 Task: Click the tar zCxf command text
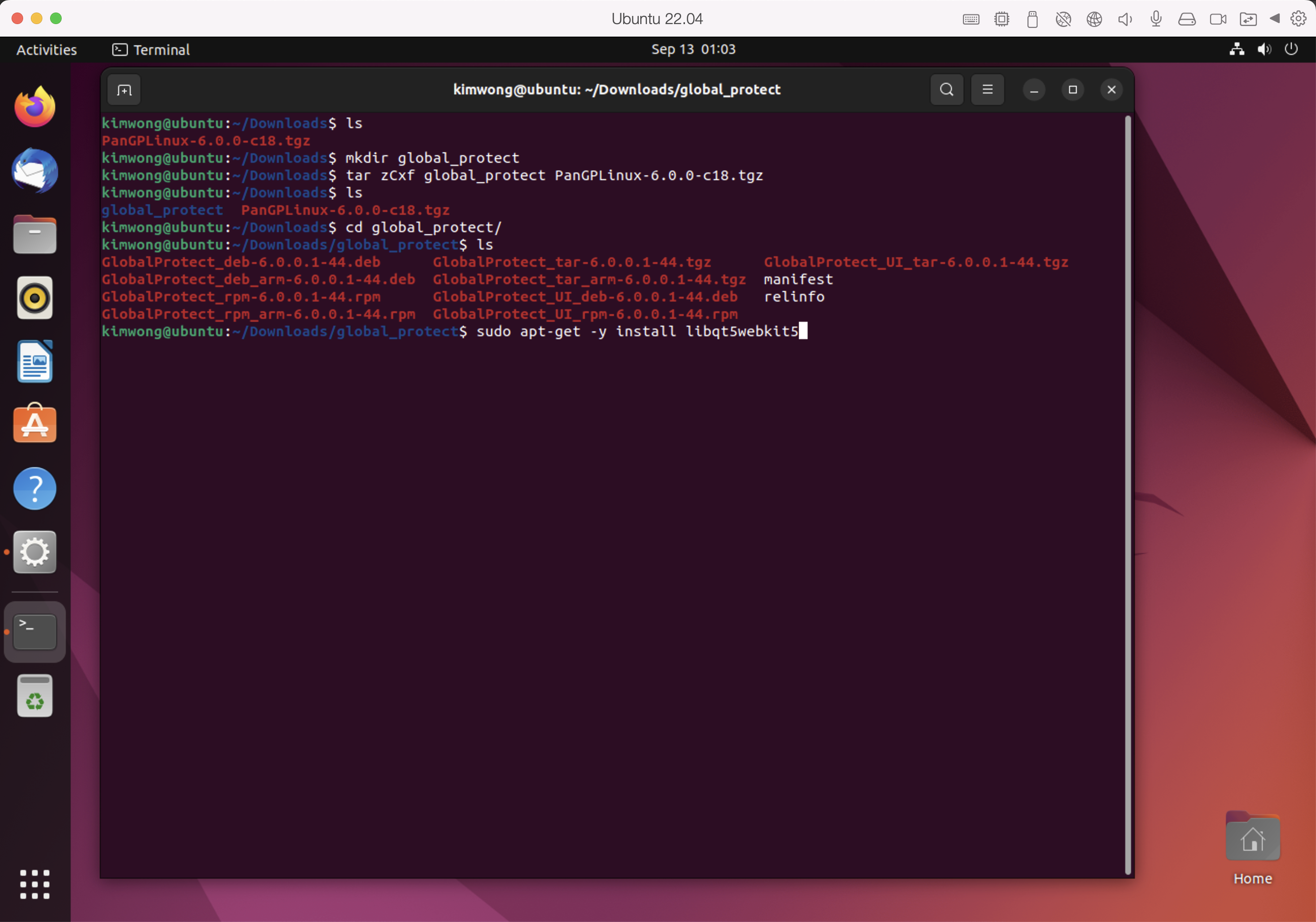click(553, 175)
